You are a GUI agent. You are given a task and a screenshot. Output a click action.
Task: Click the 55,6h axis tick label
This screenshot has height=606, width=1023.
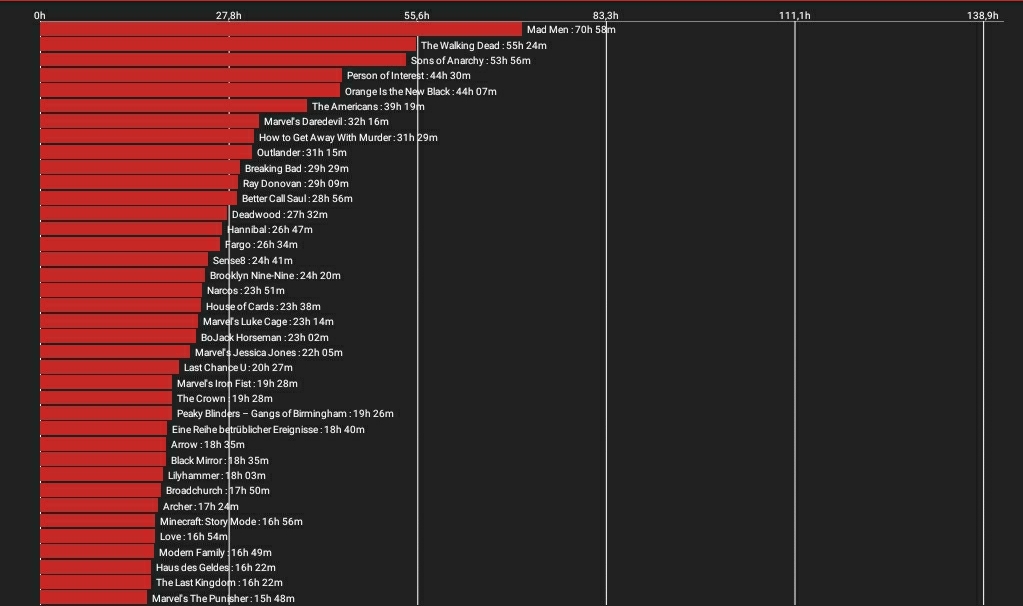click(417, 16)
